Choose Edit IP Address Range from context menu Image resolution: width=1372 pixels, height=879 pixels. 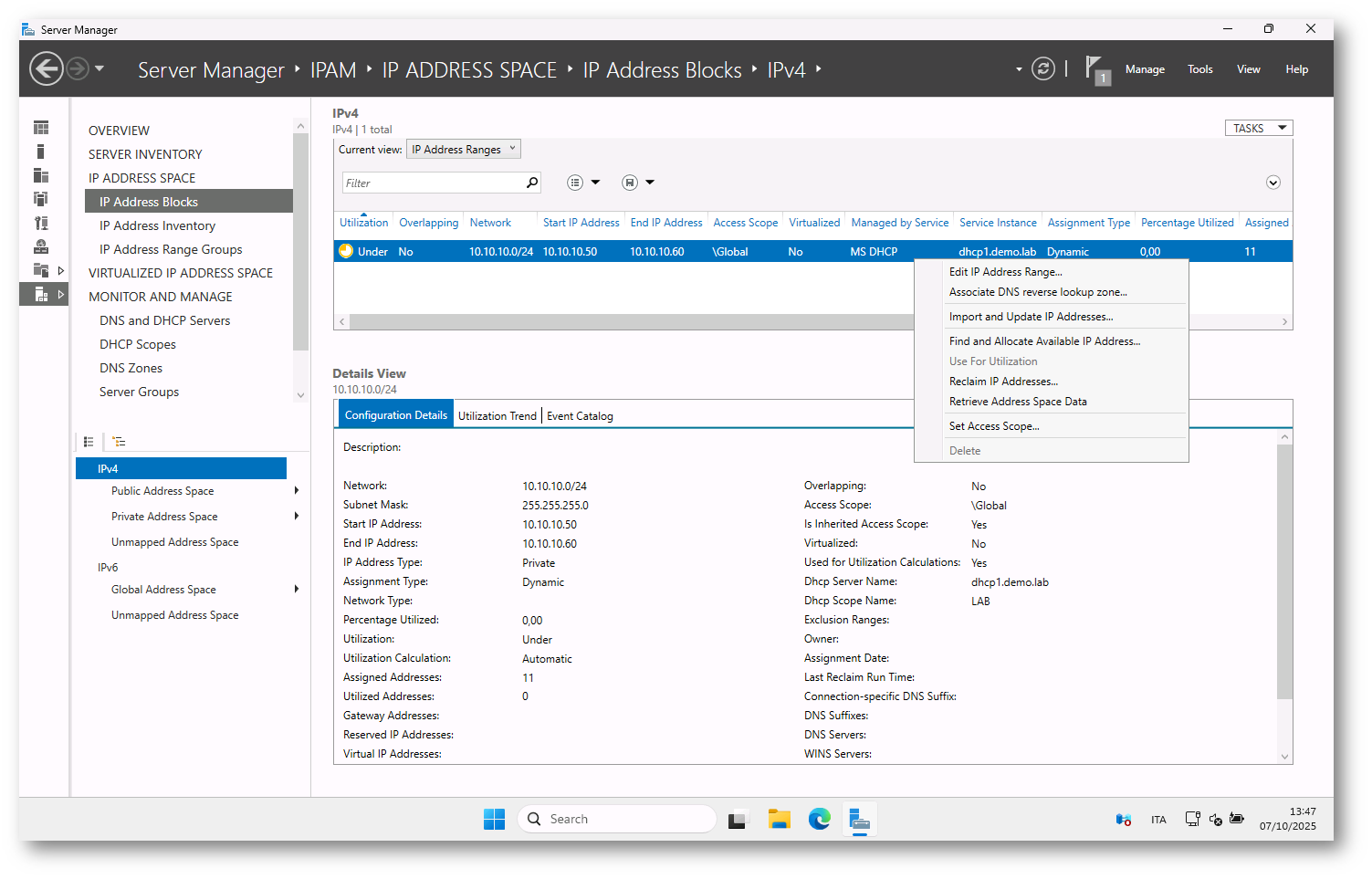pyautogui.click(x=1005, y=272)
